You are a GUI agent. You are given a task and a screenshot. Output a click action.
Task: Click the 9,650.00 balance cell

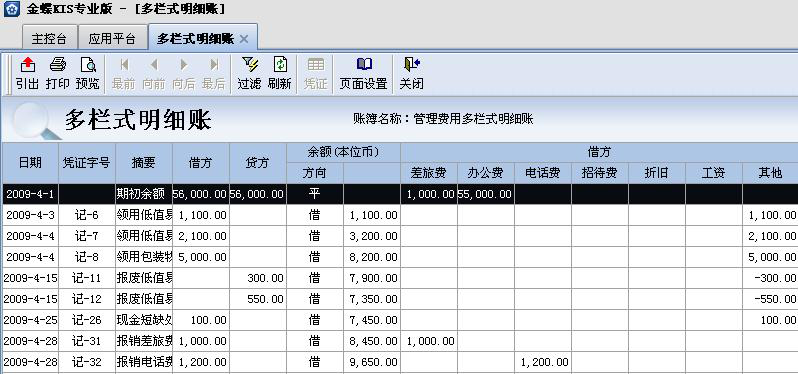coord(372,362)
